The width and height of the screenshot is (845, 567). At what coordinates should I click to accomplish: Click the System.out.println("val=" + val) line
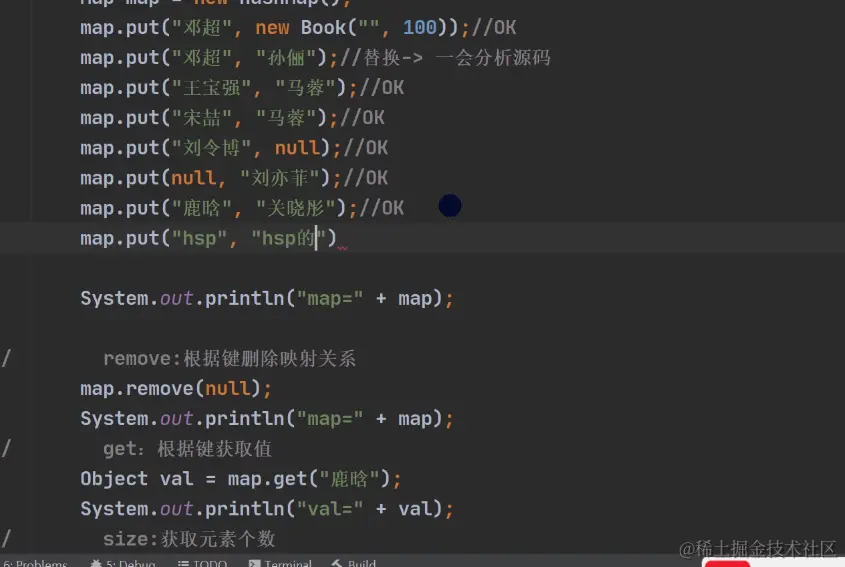(267, 509)
